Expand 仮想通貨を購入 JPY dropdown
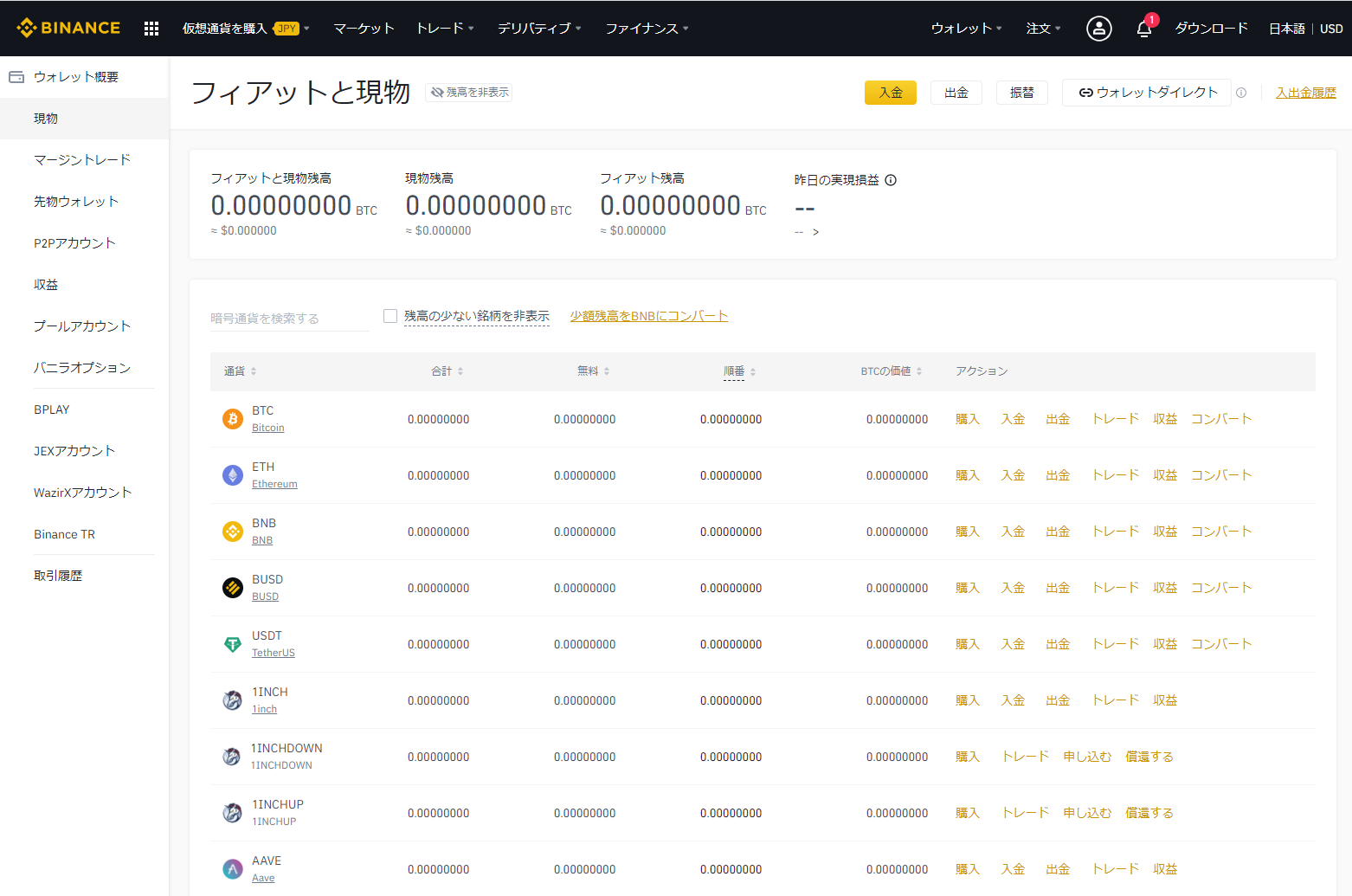The height and width of the screenshot is (896, 1352). [246, 29]
